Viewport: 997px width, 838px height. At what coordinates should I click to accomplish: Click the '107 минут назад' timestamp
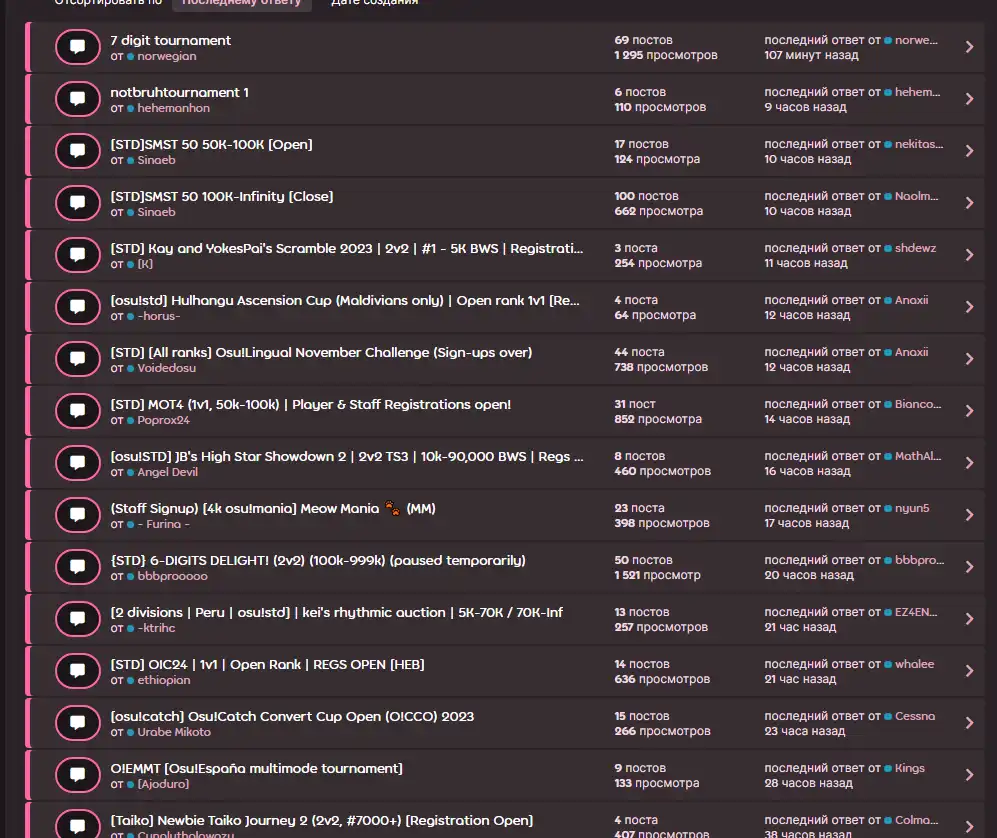click(x=811, y=55)
